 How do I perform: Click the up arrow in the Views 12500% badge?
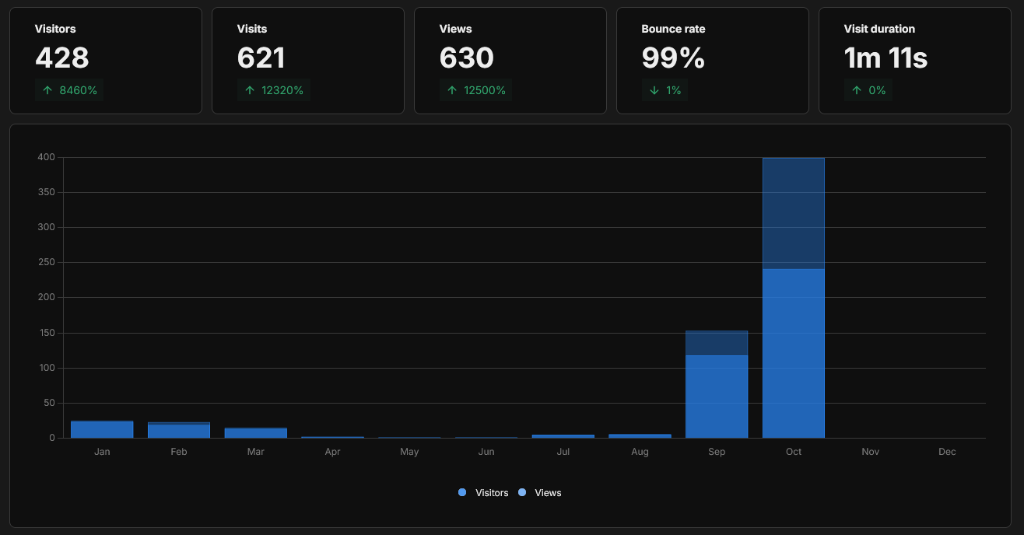(452, 90)
